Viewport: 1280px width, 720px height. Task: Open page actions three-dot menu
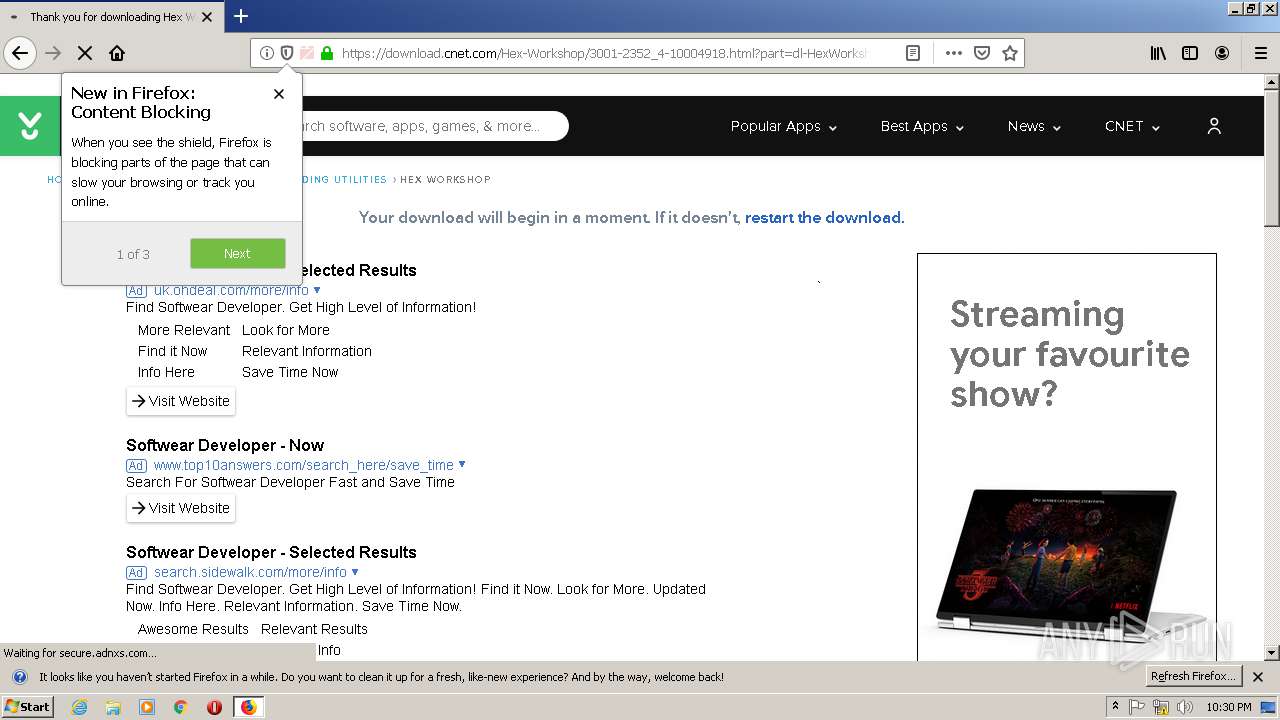pyautogui.click(x=954, y=53)
